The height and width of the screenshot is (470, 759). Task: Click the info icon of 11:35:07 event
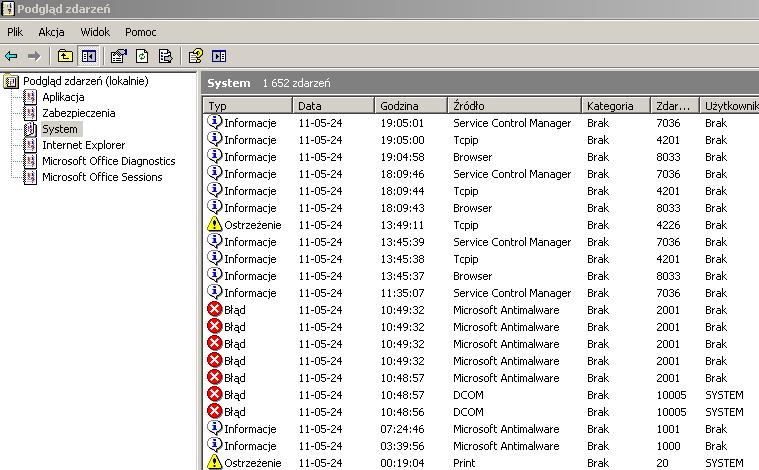(214, 291)
